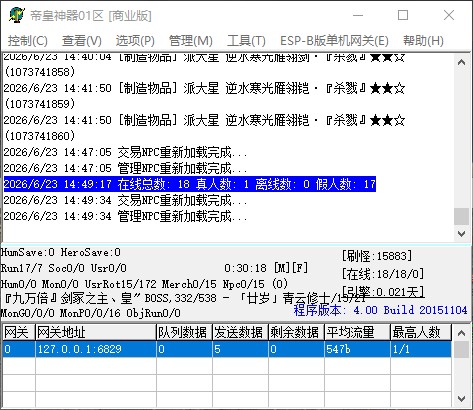Click the [M][F] indicator text
Image resolution: width=473 pixels, height=410 pixels.
[291, 268]
